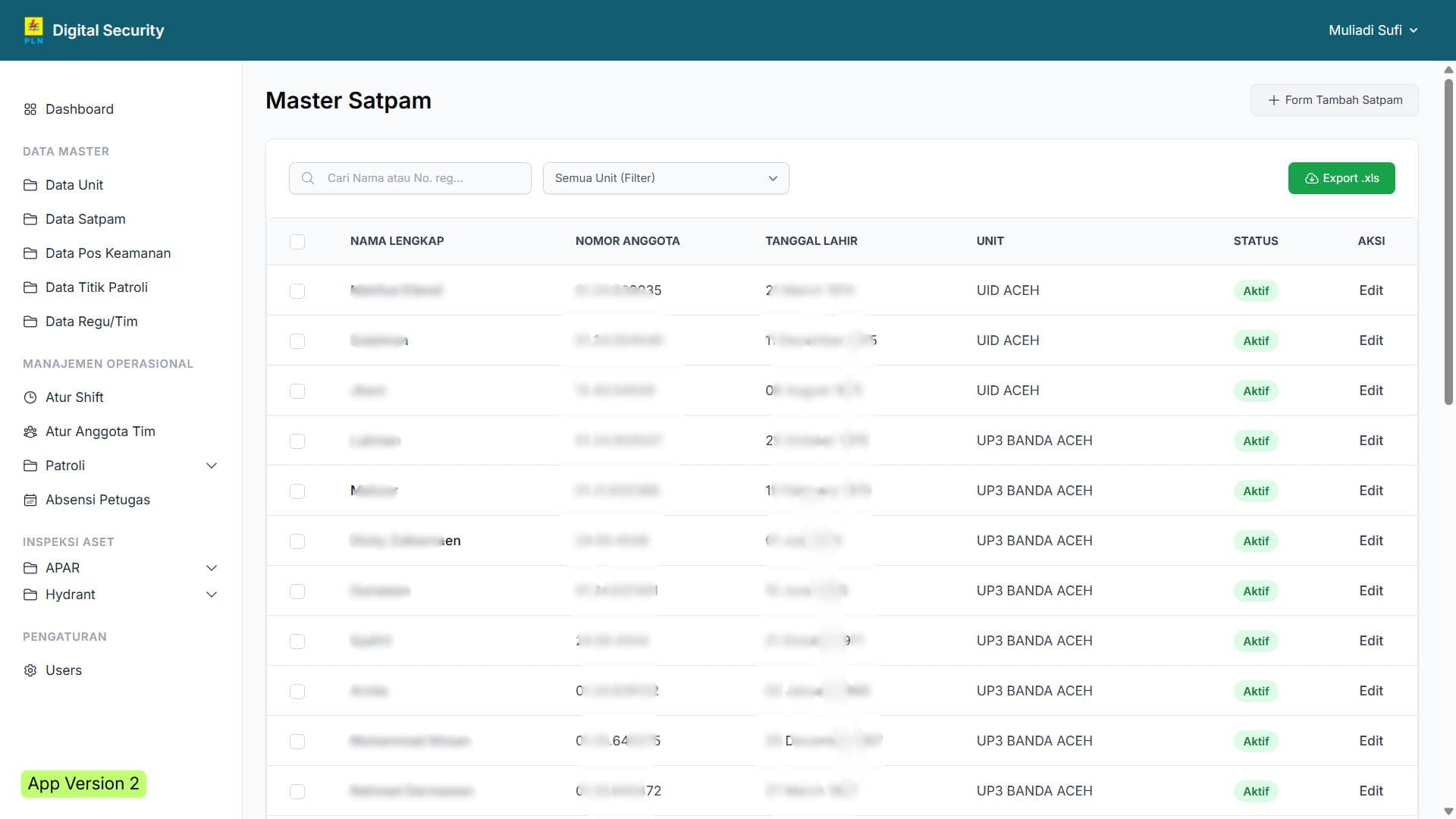Click the scrollbar down arrow
Screen dimensions: 1456x819
(1448, 811)
